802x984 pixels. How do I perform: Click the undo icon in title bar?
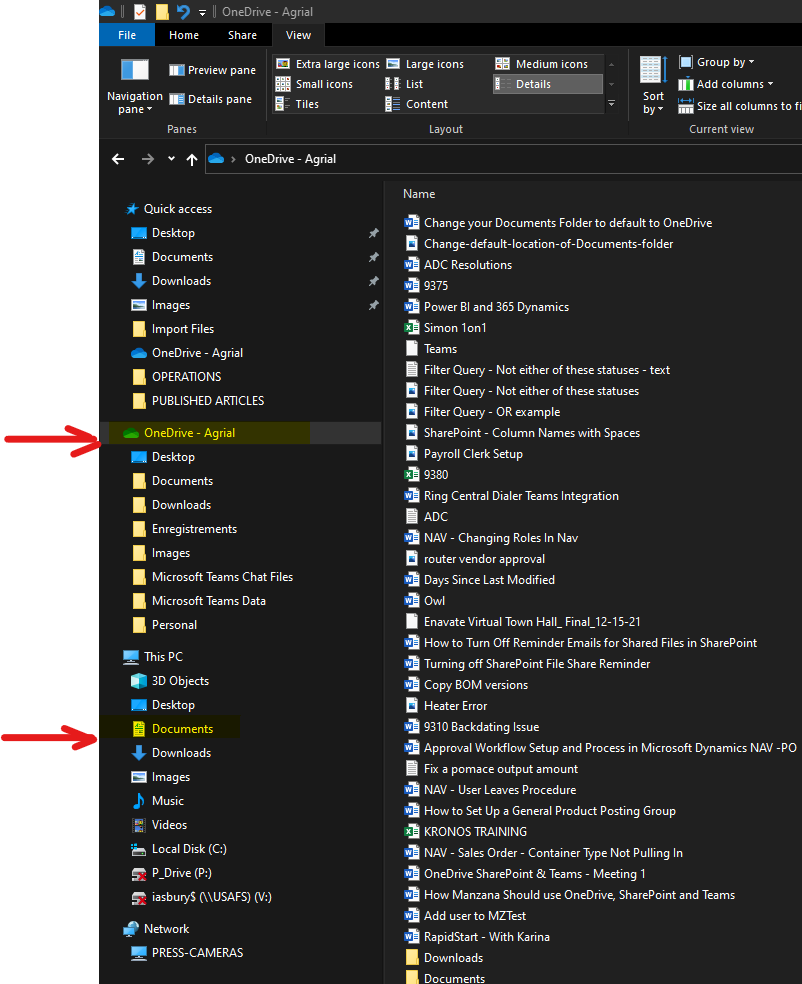click(183, 12)
